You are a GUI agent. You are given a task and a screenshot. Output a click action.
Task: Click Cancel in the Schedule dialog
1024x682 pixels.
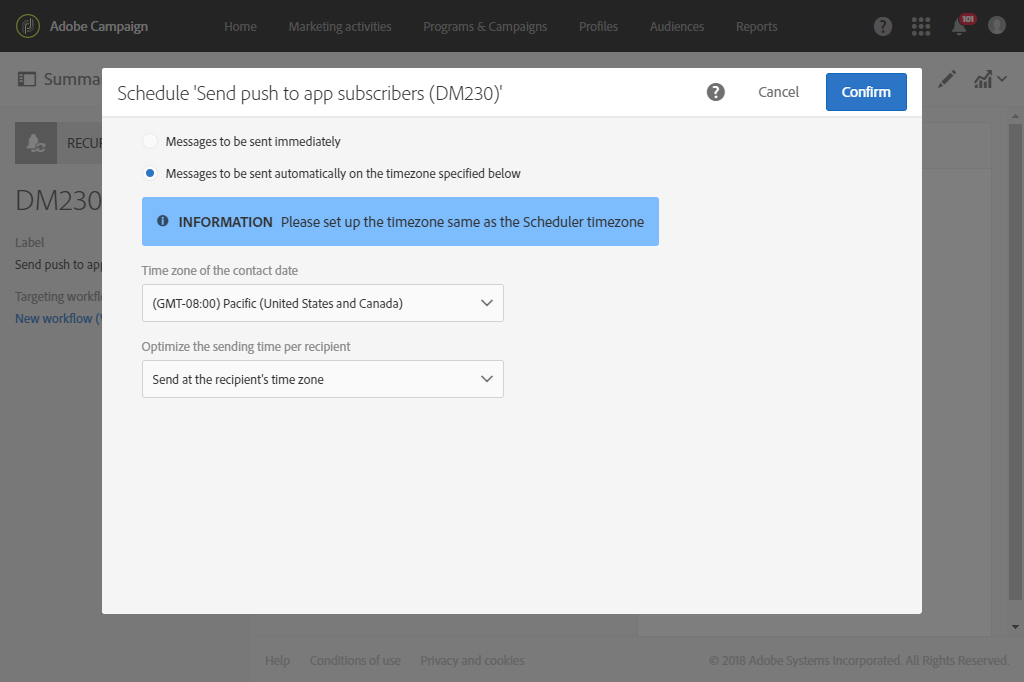tap(778, 92)
